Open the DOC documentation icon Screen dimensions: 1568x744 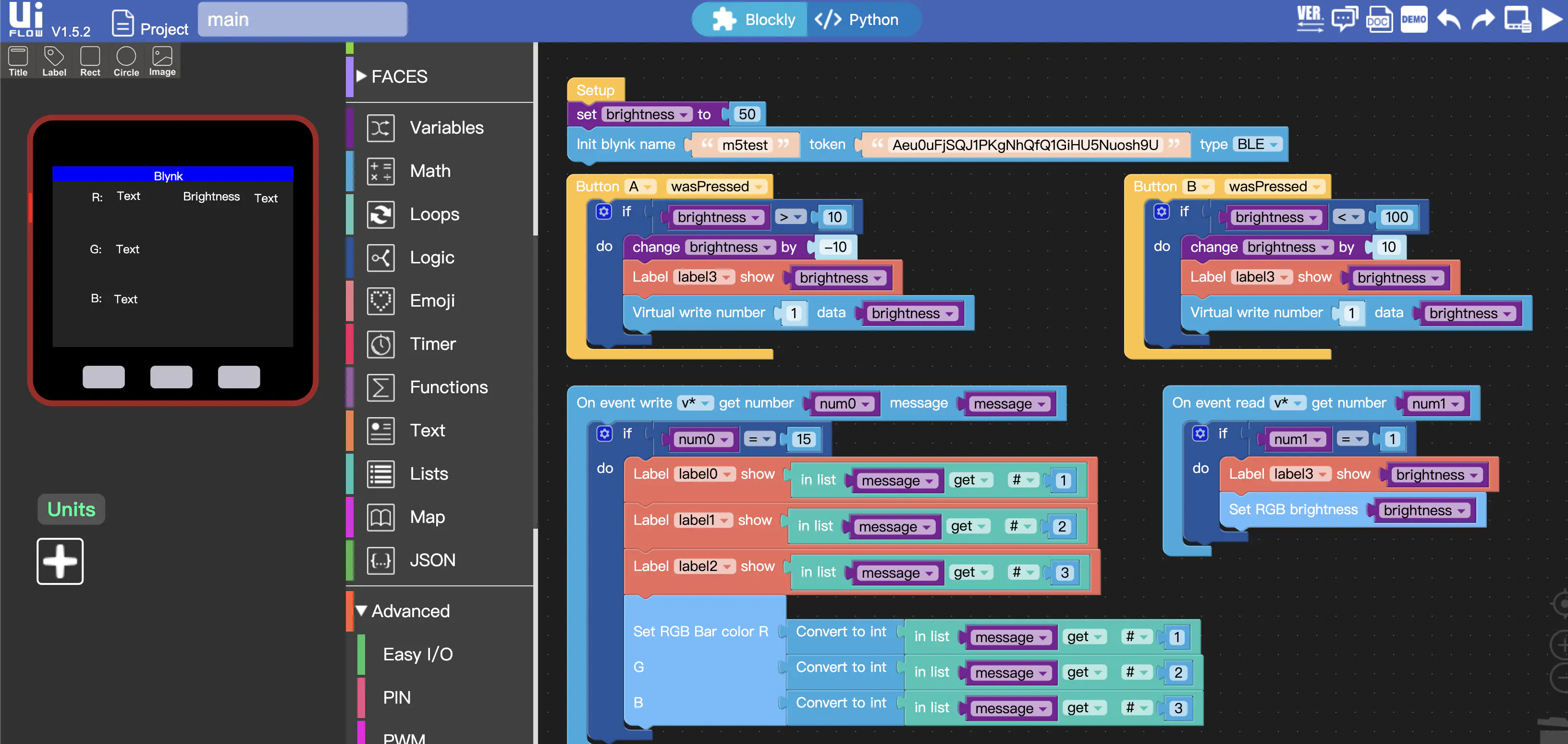click(x=1379, y=20)
